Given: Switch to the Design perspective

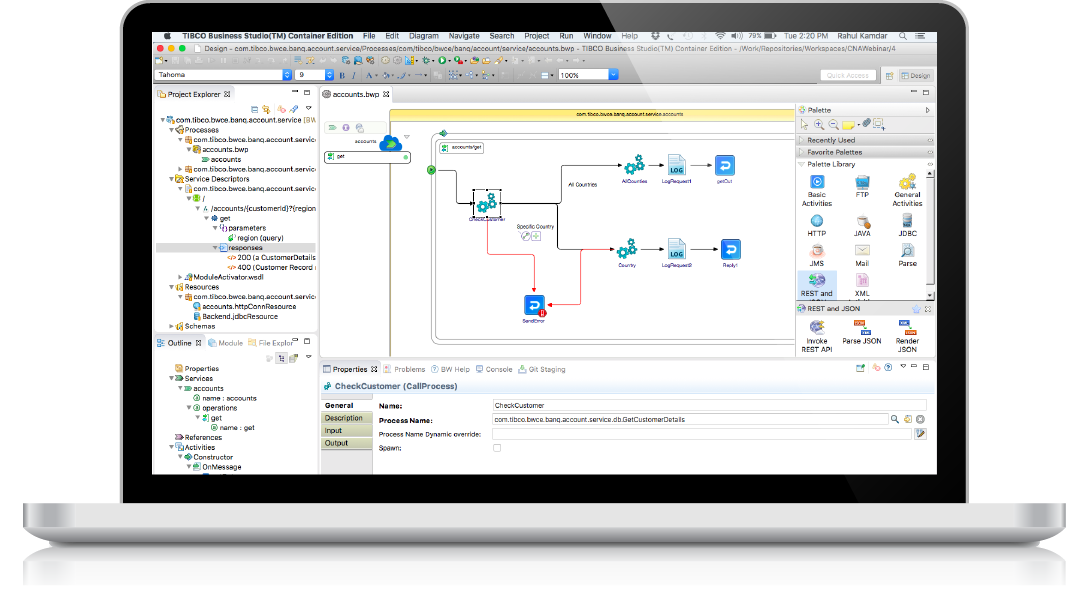Looking at the screenshot, I should (x=916, y=75).
